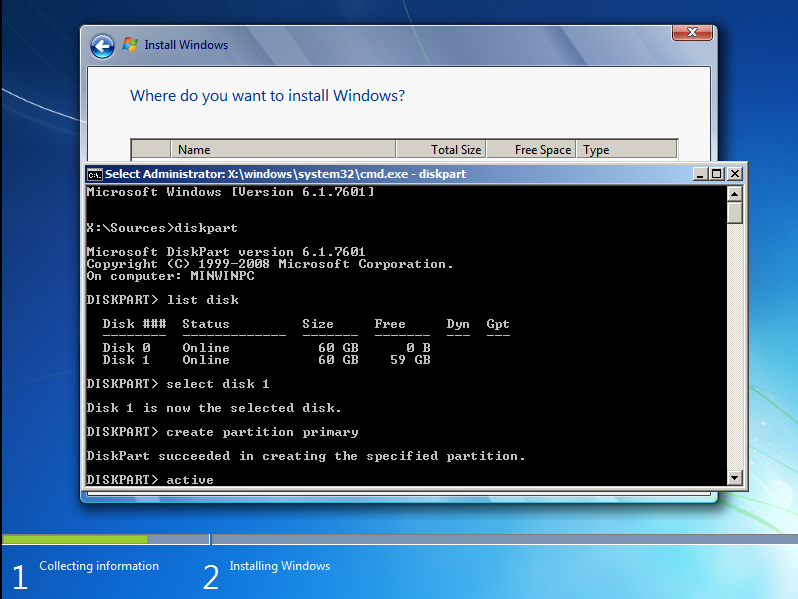Screen dimensions: 798x599
Task: Close the diskpart command prompt window
Action: click(x=734, y=174)
